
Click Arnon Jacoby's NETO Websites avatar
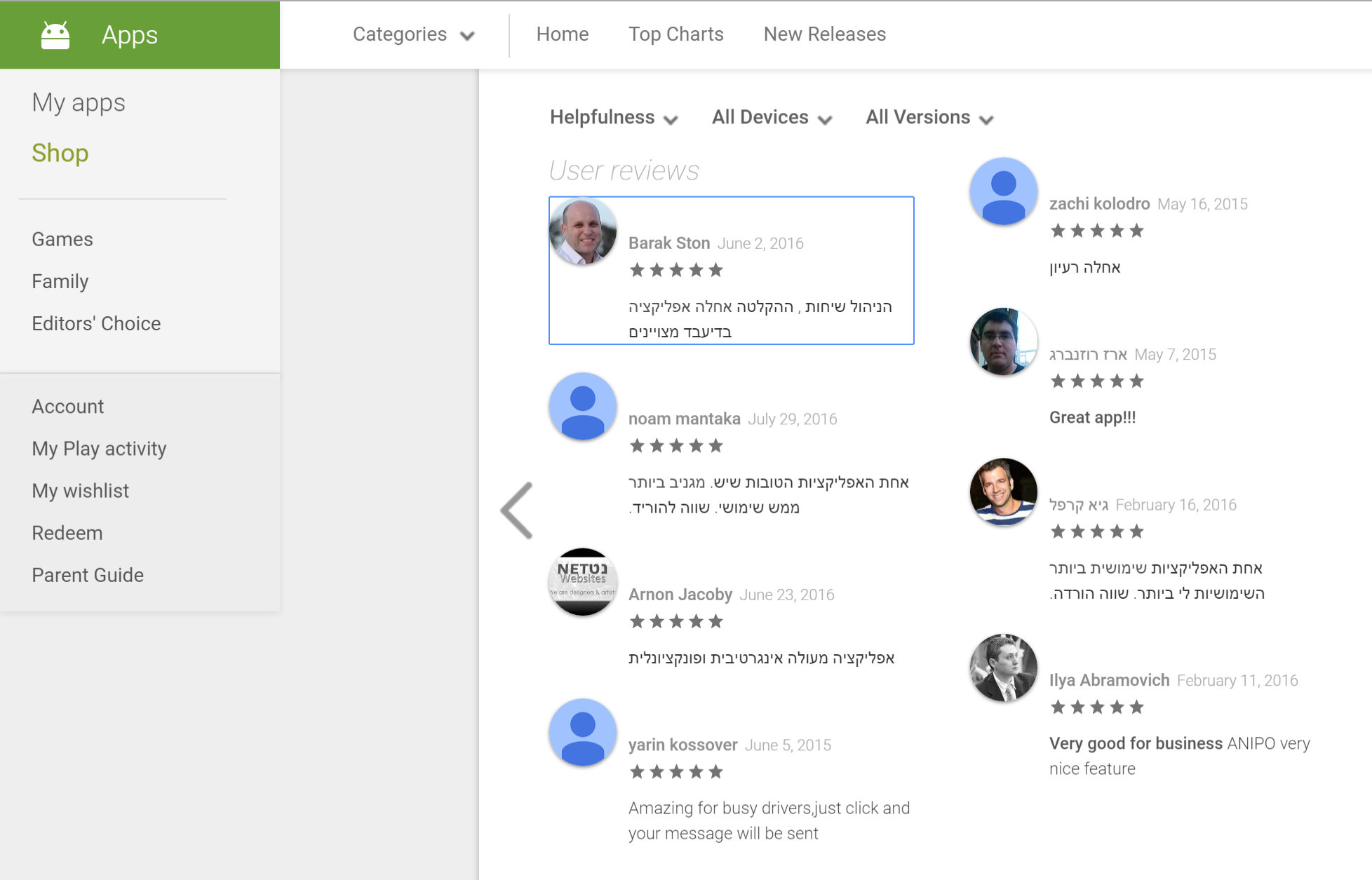coord(583,582)
